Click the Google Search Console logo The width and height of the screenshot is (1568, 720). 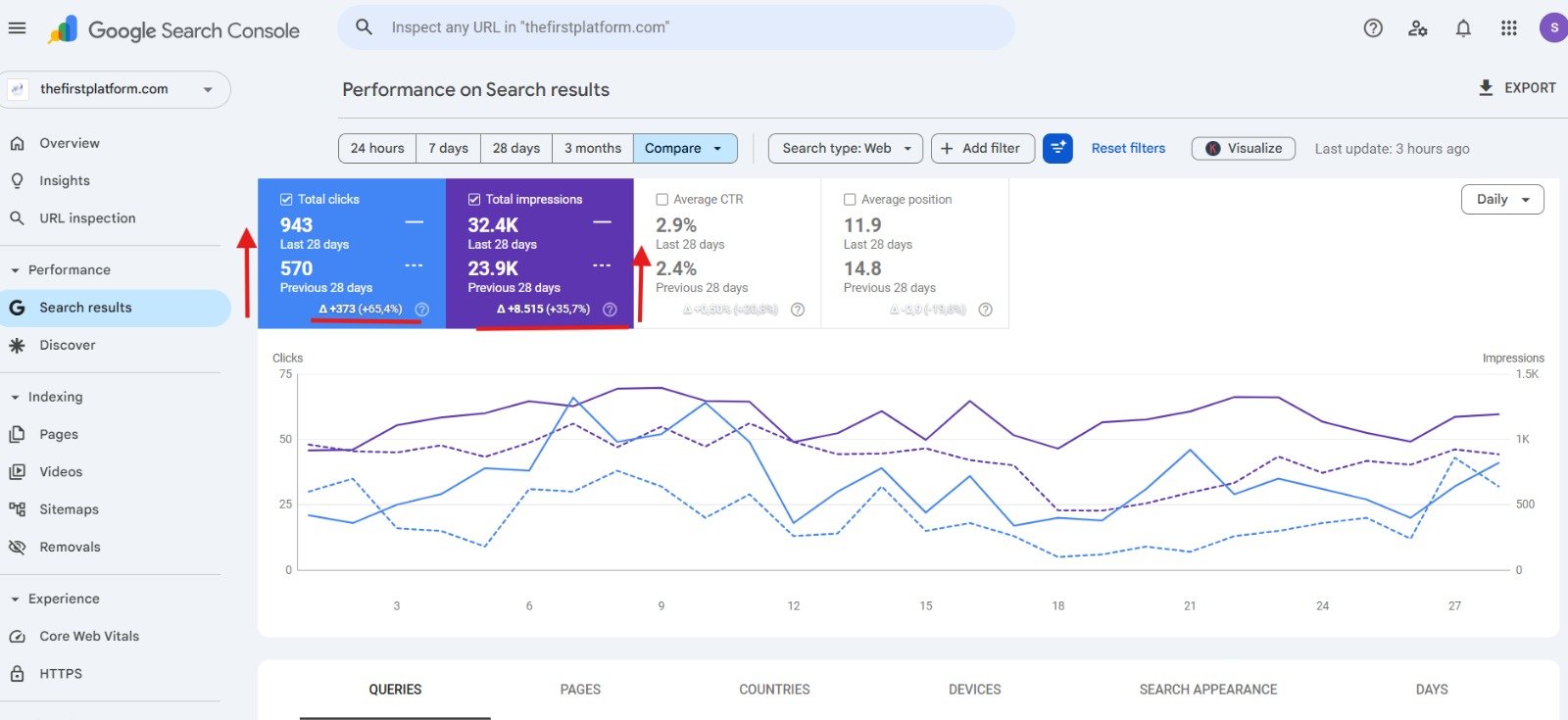pos(174,30)
